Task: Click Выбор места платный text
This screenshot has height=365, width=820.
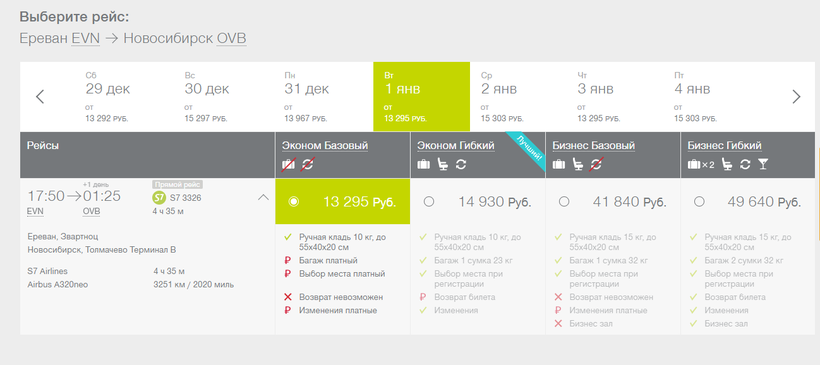Action: click(342, 273)
